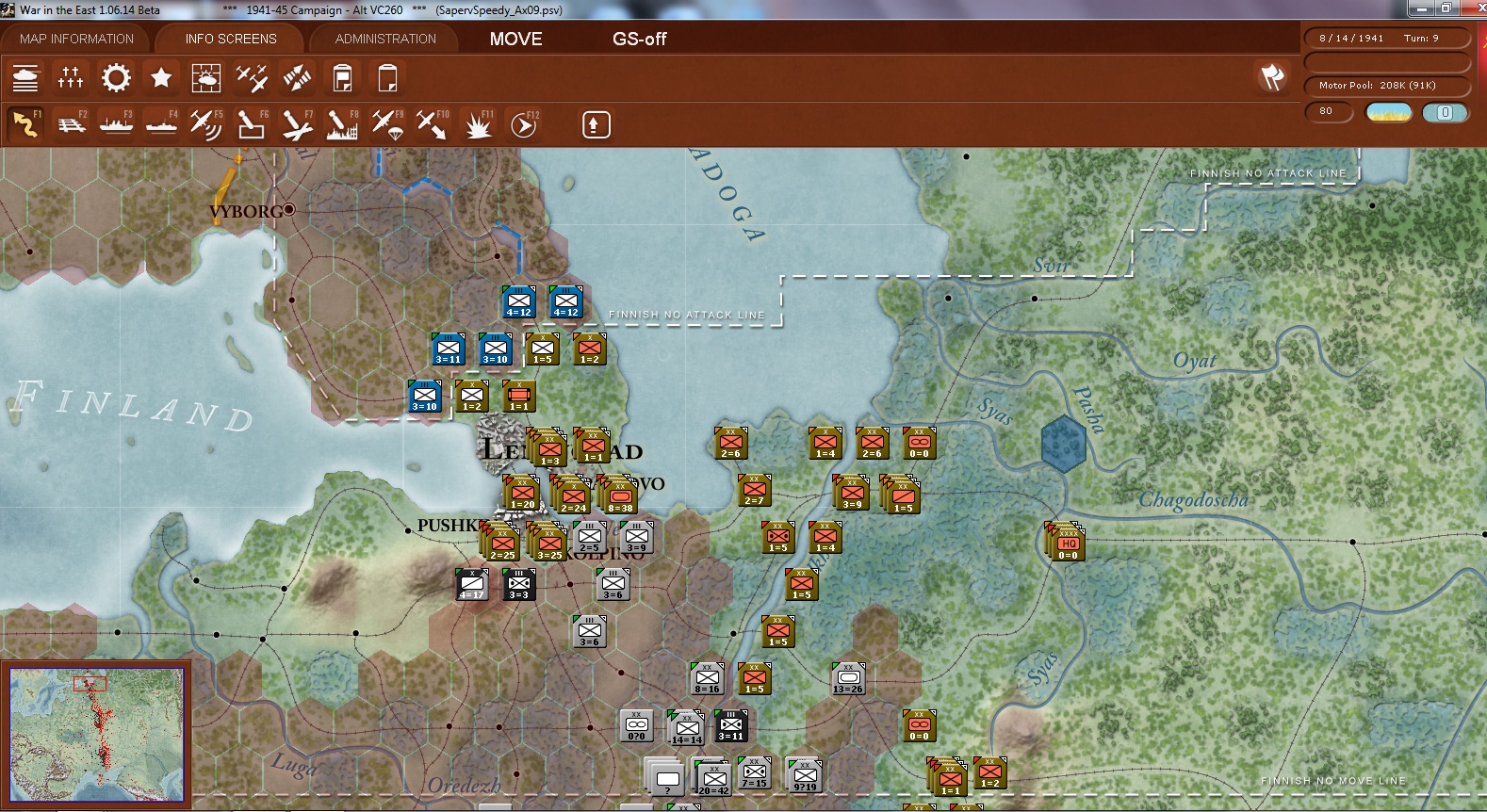This screenshot has width=1487, height=812.
Task: Click the minimap overview thumbnail
Action: pos(96,734)
